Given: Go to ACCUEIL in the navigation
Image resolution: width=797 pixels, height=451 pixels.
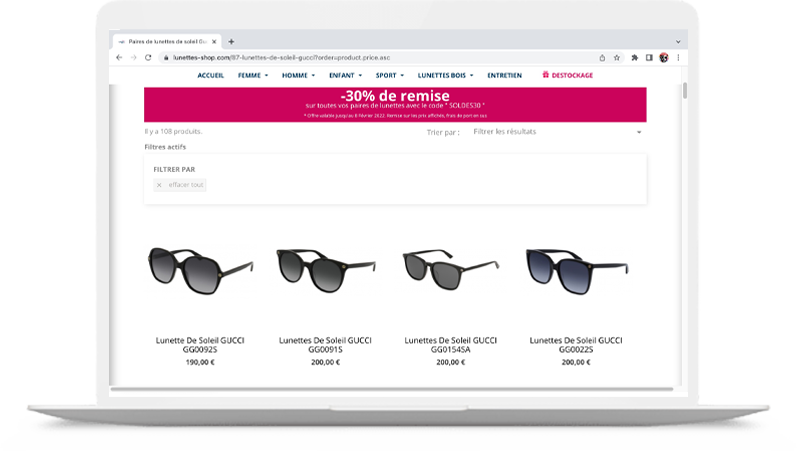Looking at the screenshot, I should pos(210,75).
